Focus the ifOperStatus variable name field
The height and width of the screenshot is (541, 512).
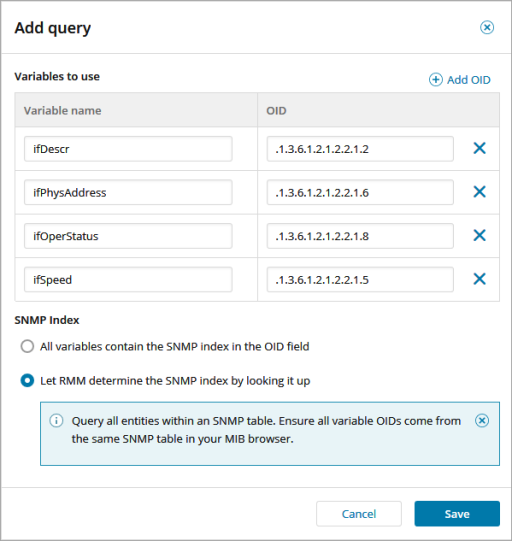point(128,236)
